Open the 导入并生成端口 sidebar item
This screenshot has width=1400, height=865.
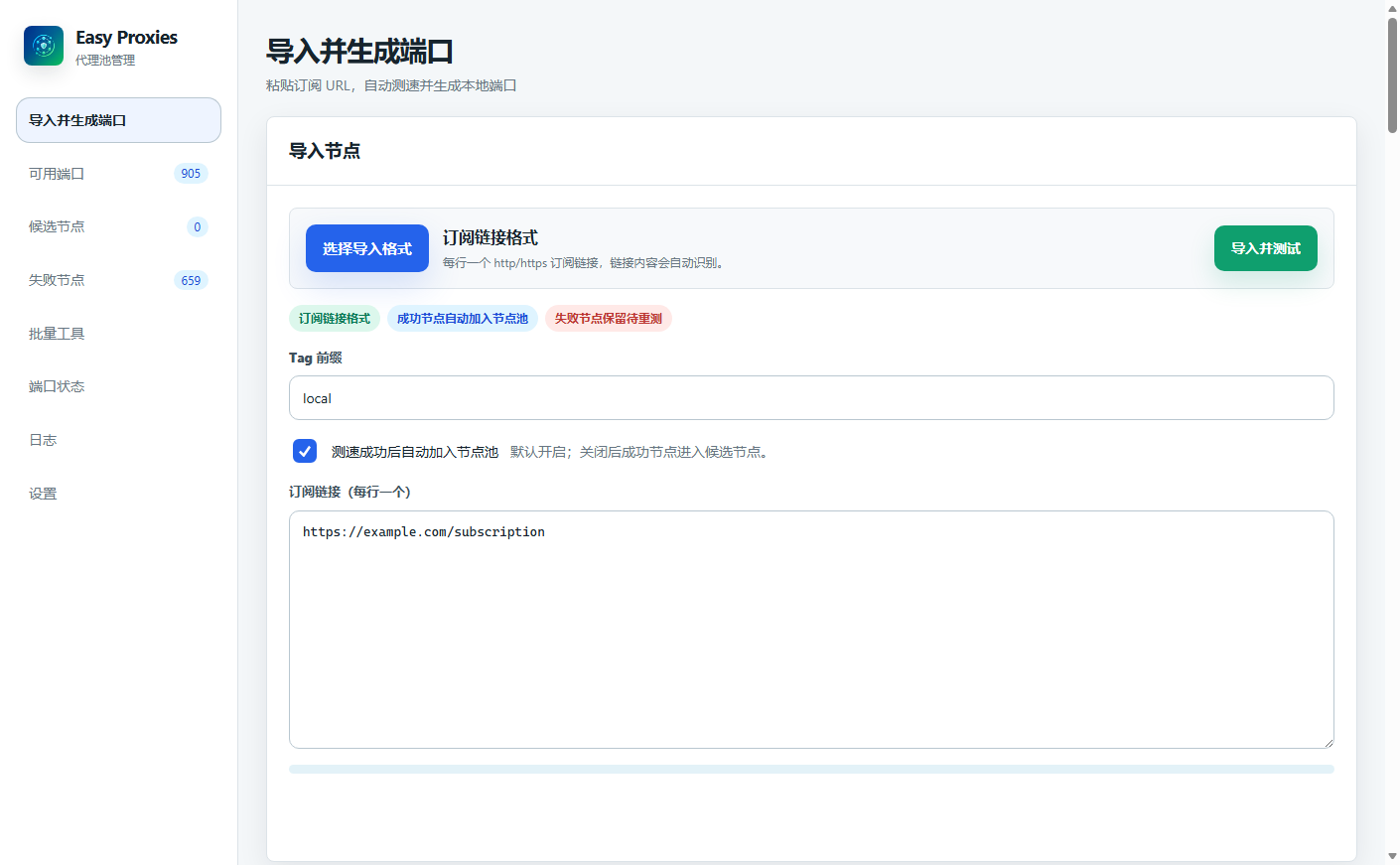(x=118, y=120)
